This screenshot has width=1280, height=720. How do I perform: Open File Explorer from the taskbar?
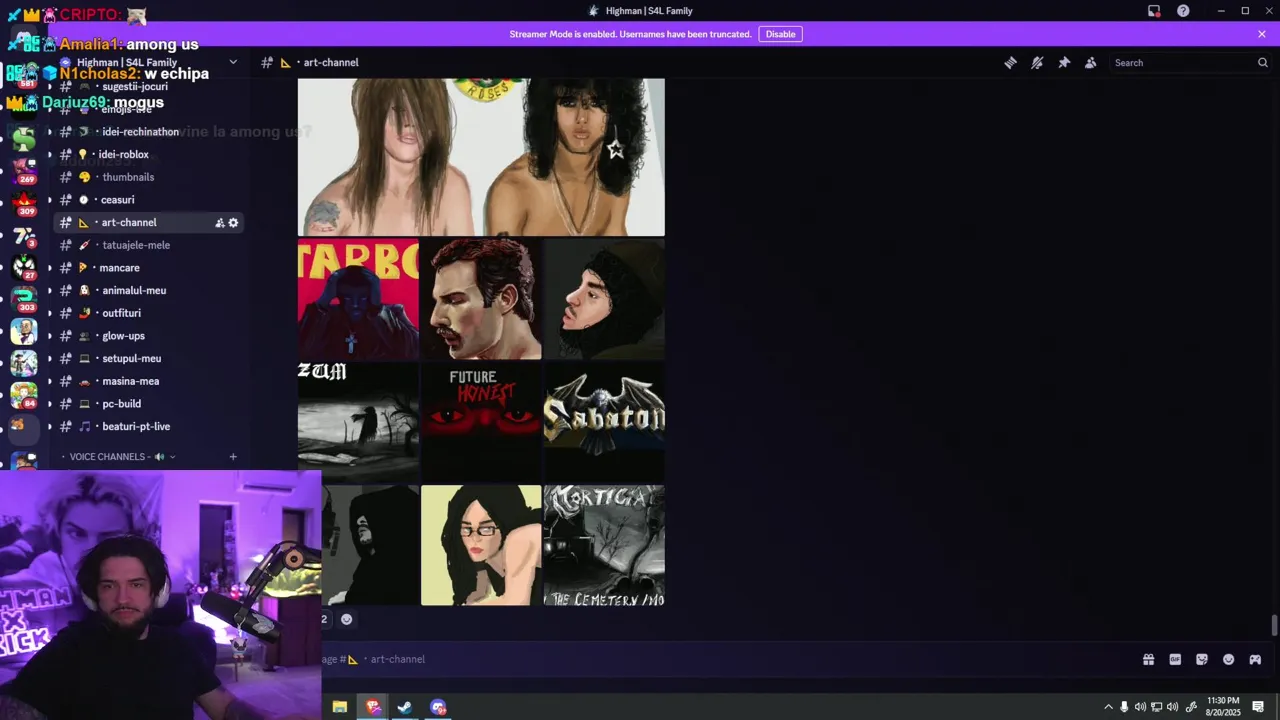click(x=340, y=707)
